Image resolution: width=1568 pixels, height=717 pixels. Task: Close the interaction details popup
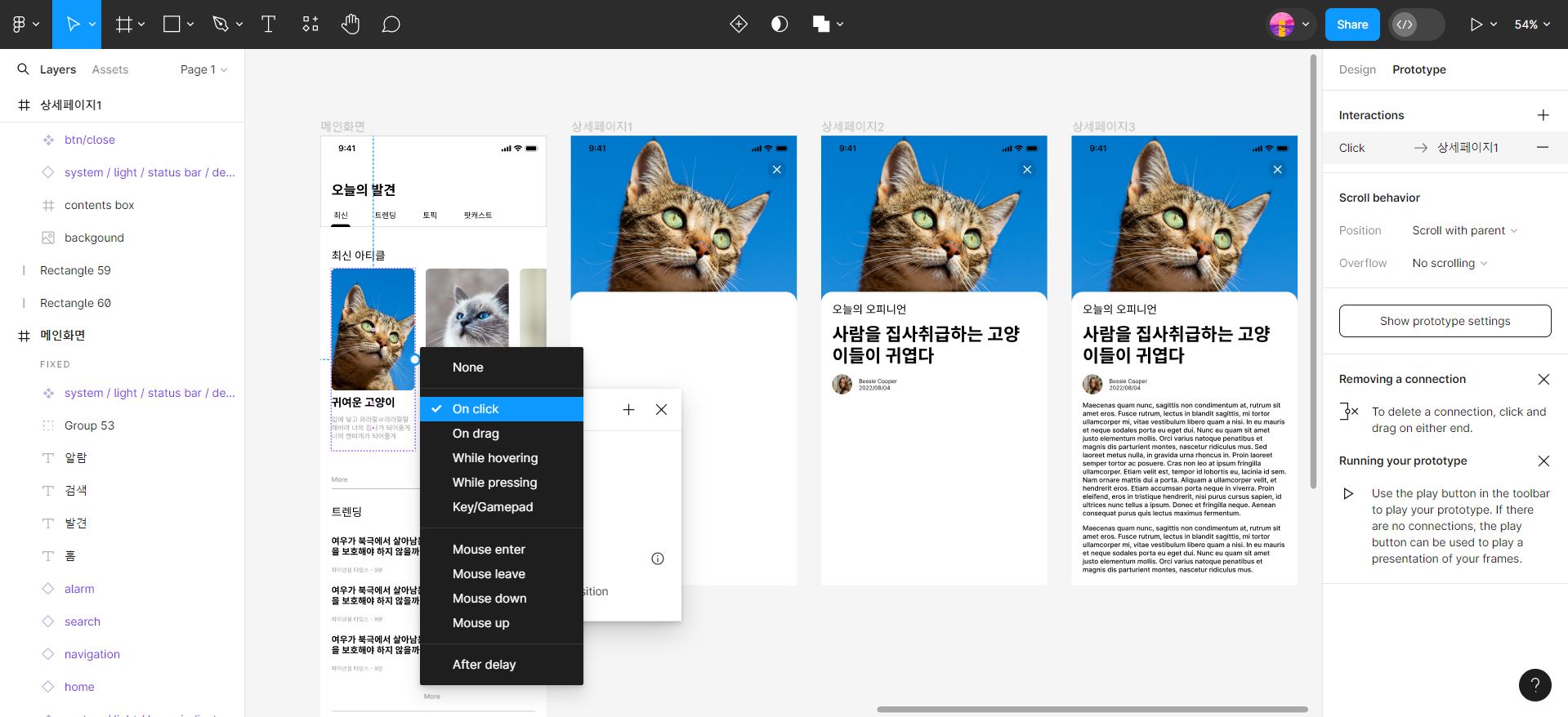(x=662, y=410)
